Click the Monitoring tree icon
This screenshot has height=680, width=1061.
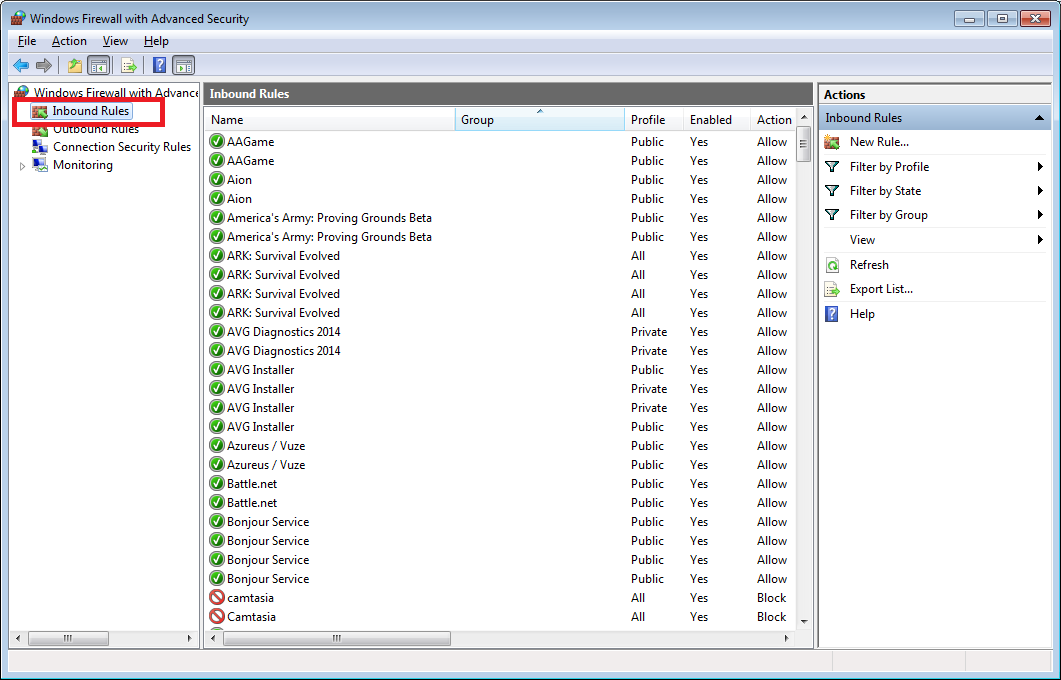tap(41, 165)
